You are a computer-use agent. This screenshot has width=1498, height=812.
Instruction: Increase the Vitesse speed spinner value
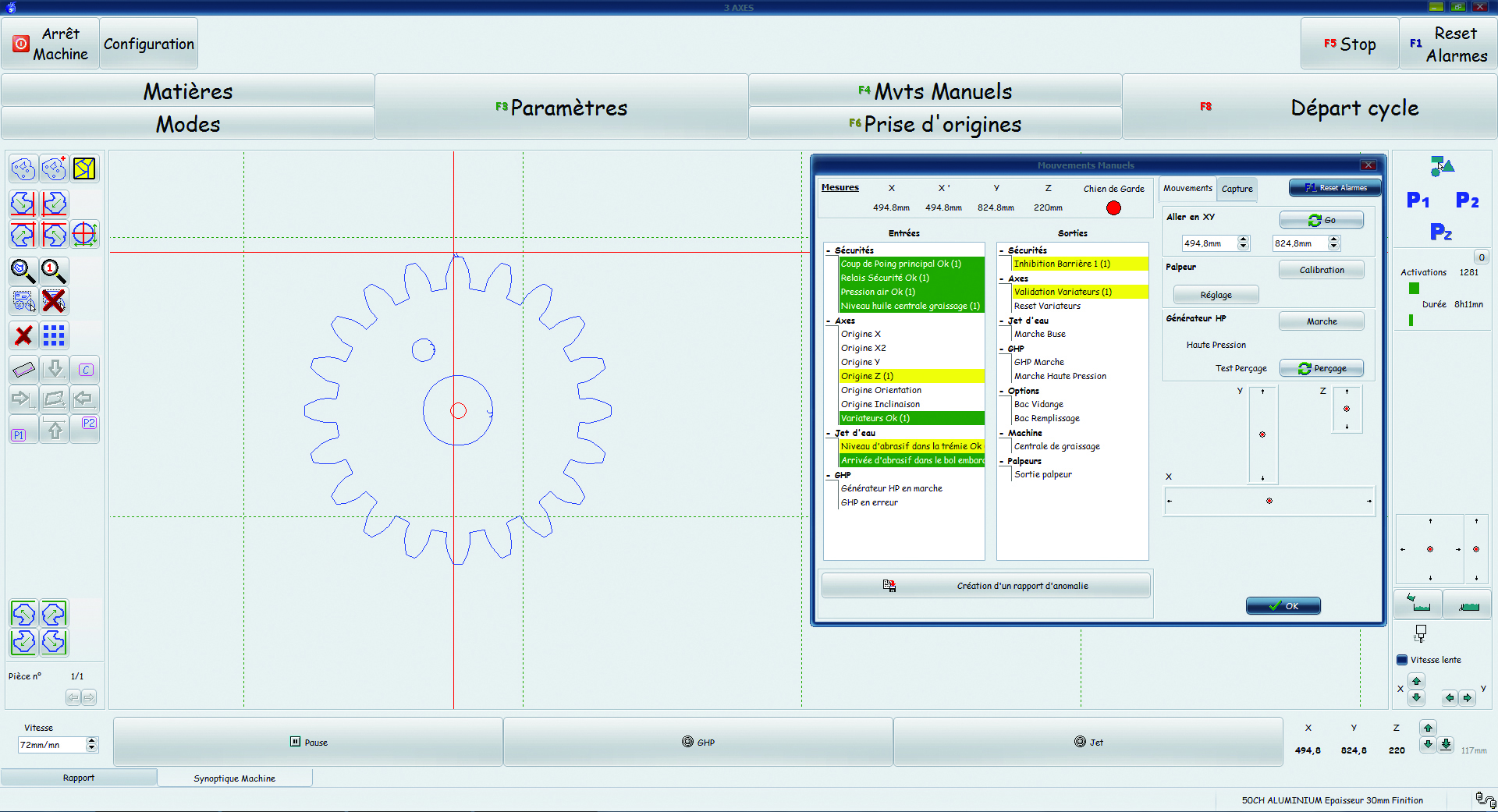[92, 740]
